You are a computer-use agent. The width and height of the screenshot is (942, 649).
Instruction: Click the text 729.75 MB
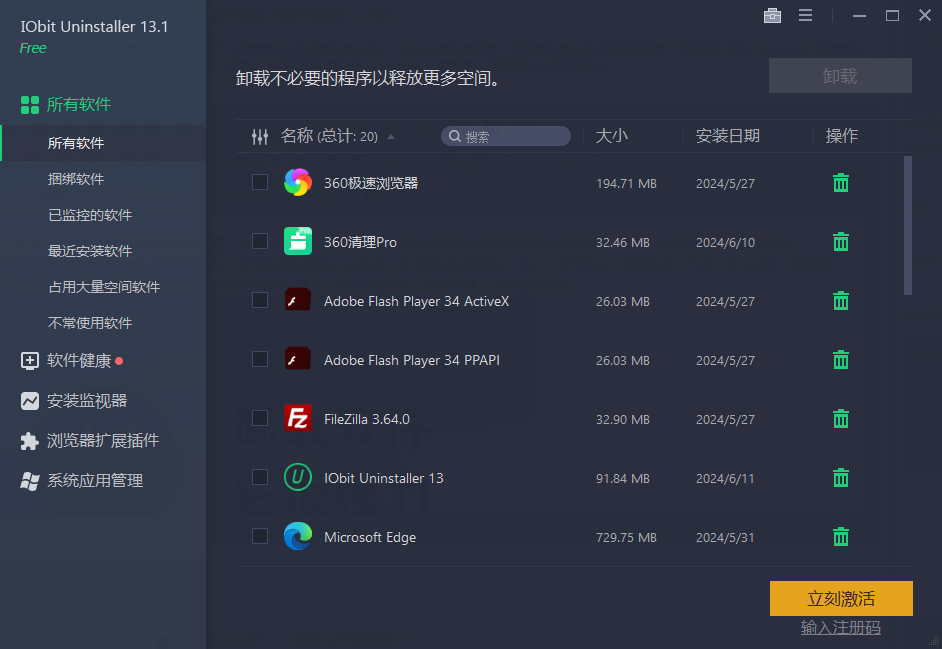tap(626, 537)
